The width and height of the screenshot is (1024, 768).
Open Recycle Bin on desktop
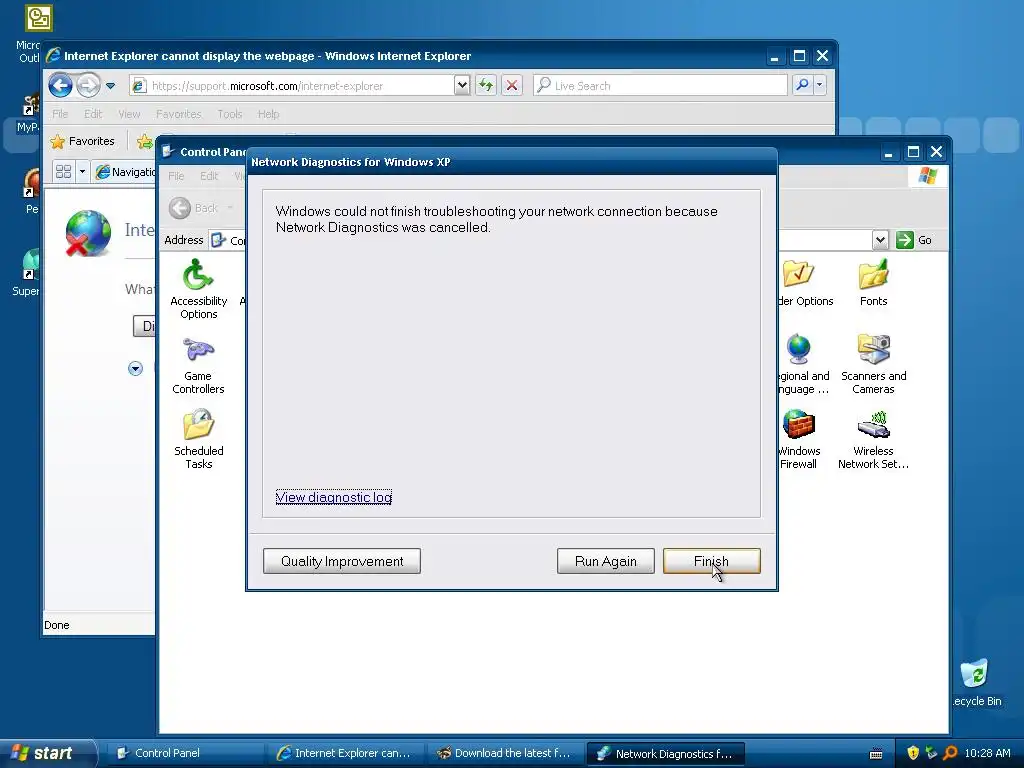[975, 682]
